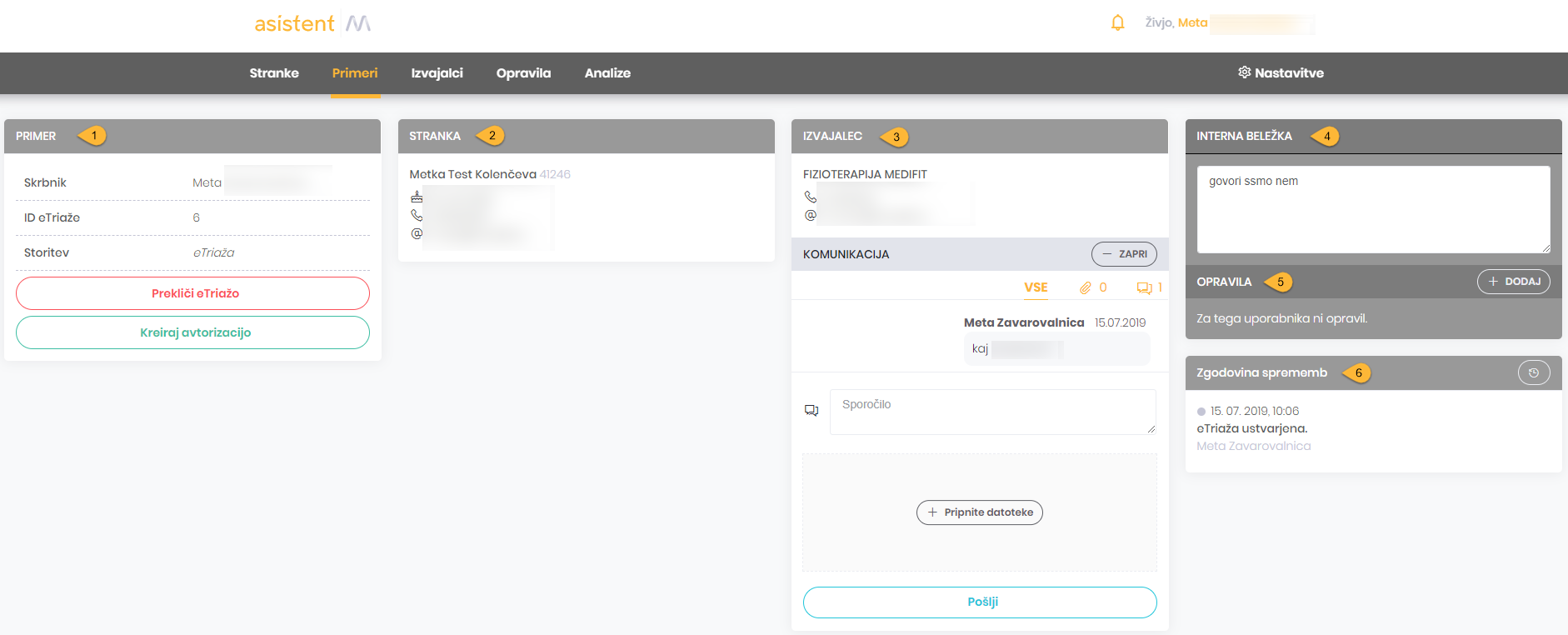Screen dimensions: 1568x635
Task: Open the Stranke menu item
Action: (274, 73)
